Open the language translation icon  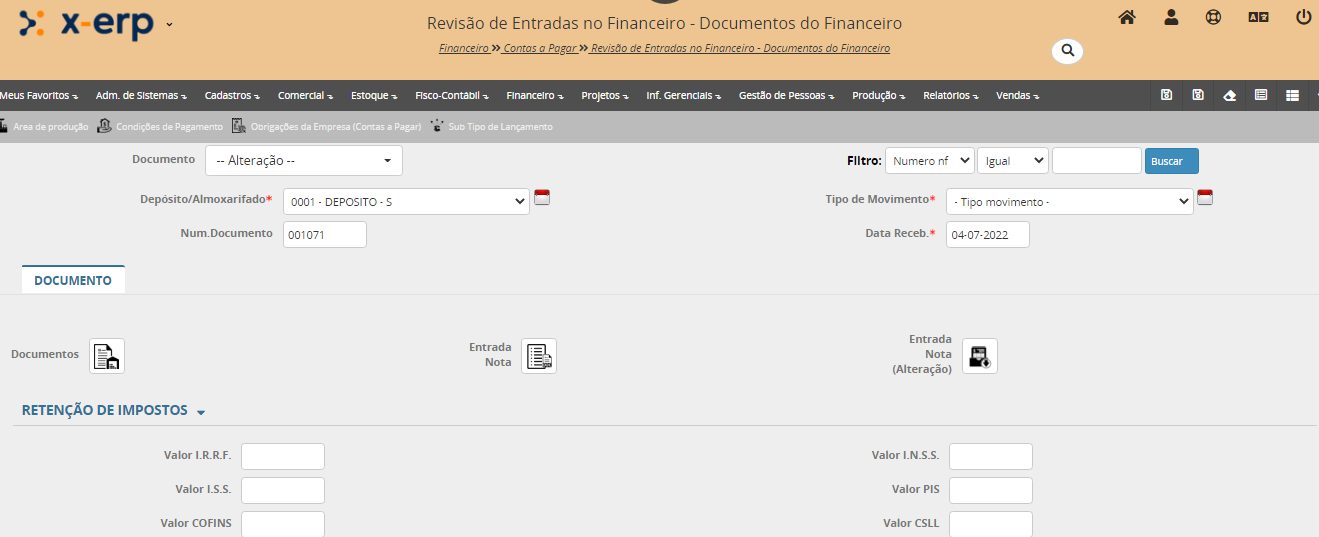[x=1258, y=17]
